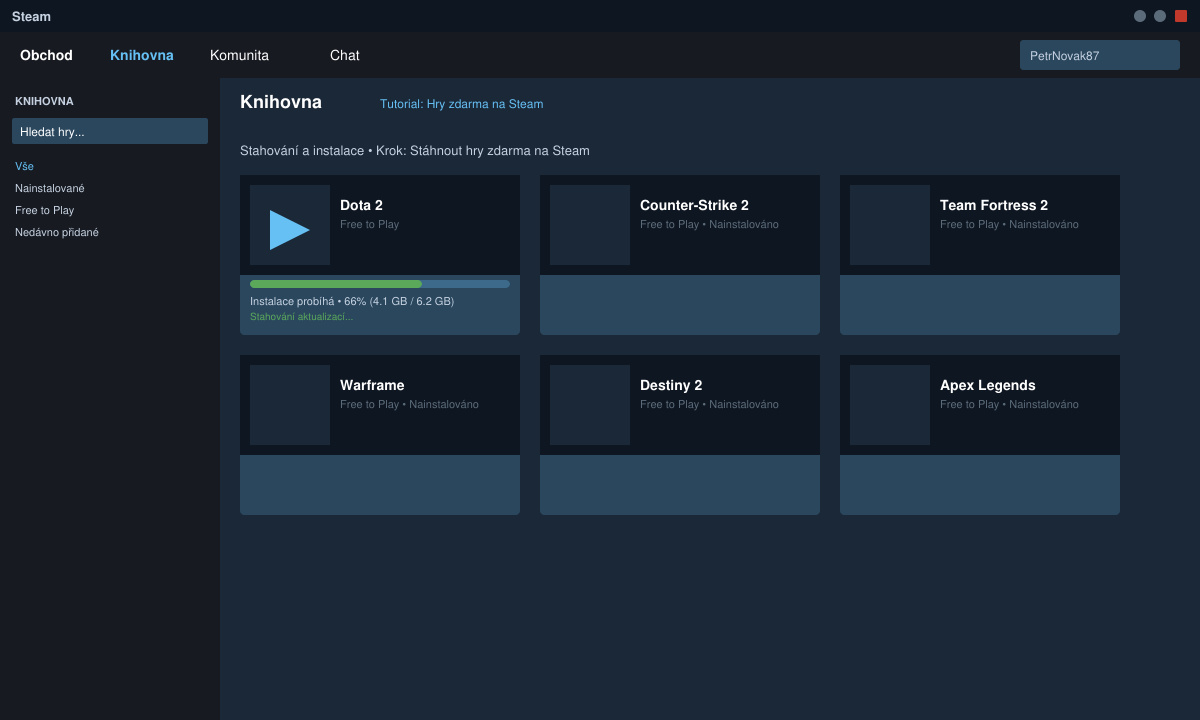Focus the Hledat hry search field
The height and width of the screenshot is (720, 1200).
click(x=110, y=131)
